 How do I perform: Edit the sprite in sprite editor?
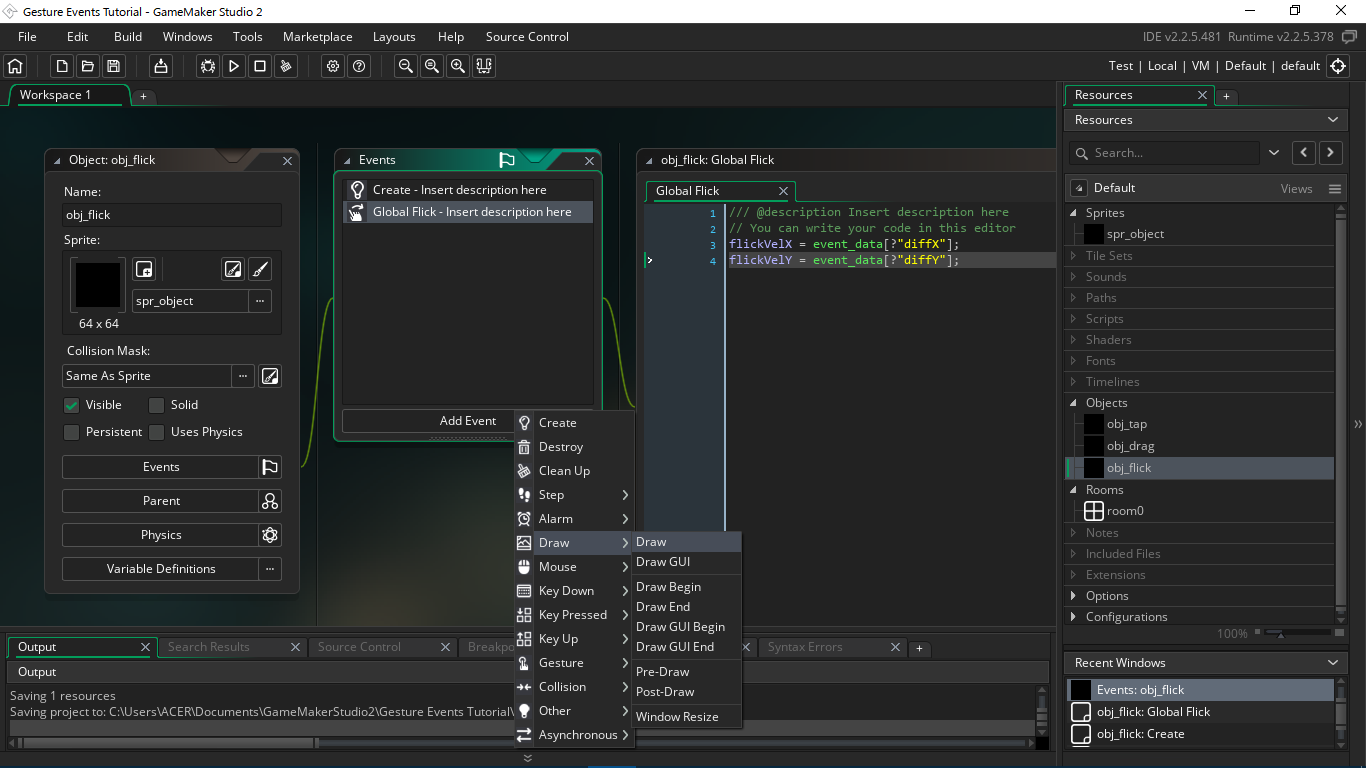coord(233,269)
